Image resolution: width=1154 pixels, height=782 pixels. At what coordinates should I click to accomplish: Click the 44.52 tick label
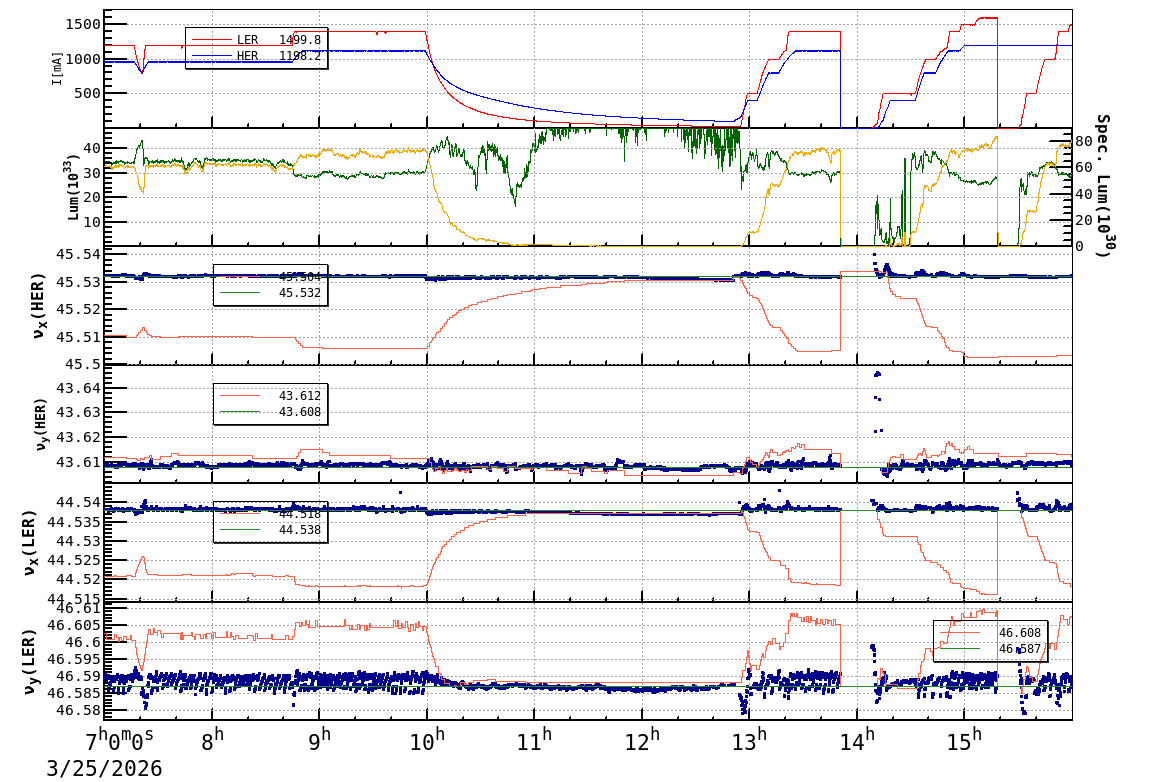pos(79,579)
